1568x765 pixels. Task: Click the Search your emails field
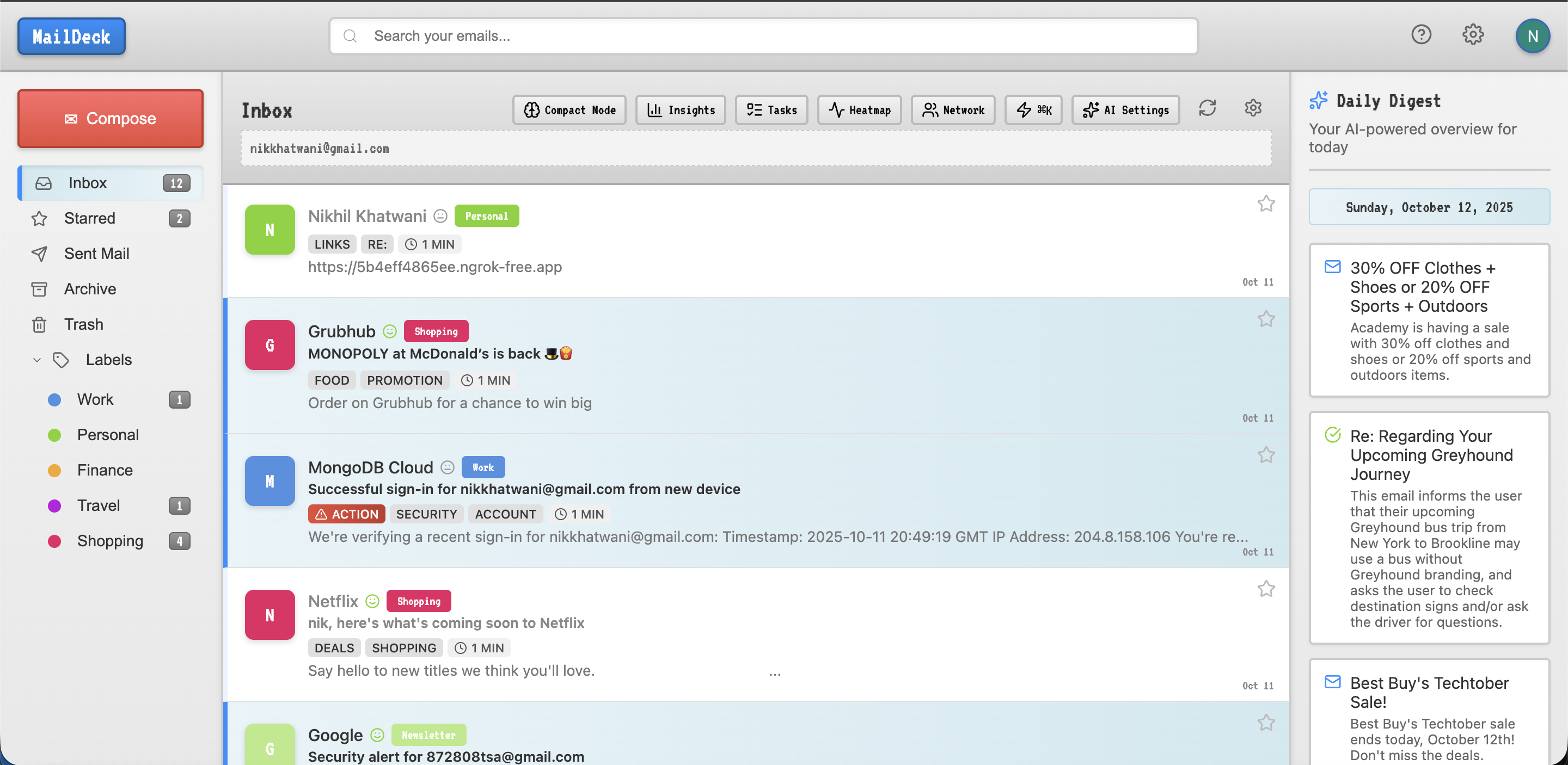[763, 36]
